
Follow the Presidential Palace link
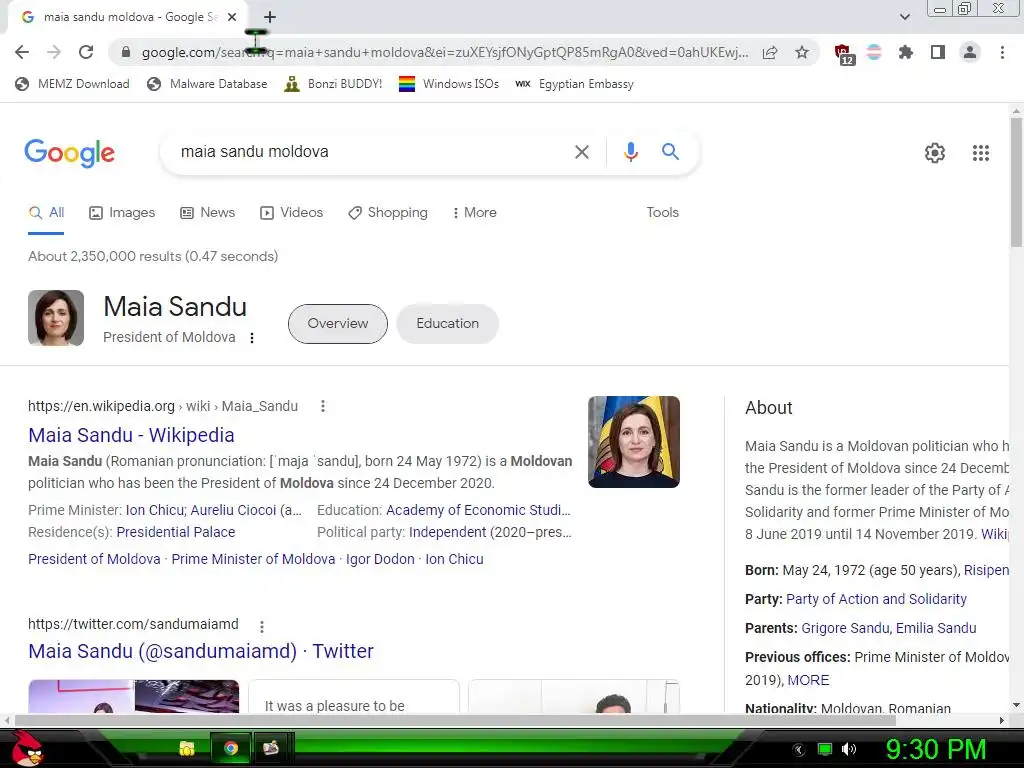click(x=176, y=533)
